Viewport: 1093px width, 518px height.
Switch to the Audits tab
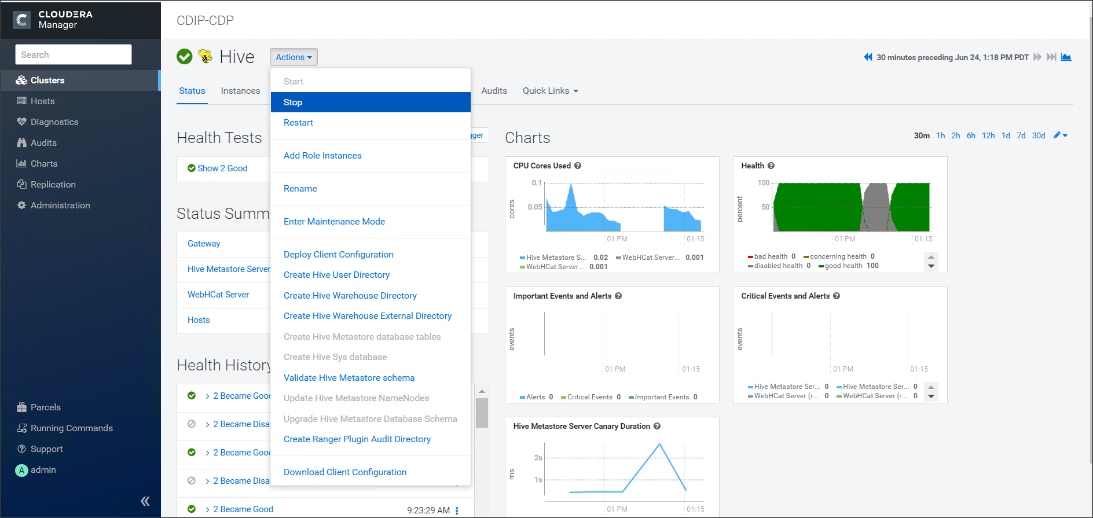tap(494, 91)
